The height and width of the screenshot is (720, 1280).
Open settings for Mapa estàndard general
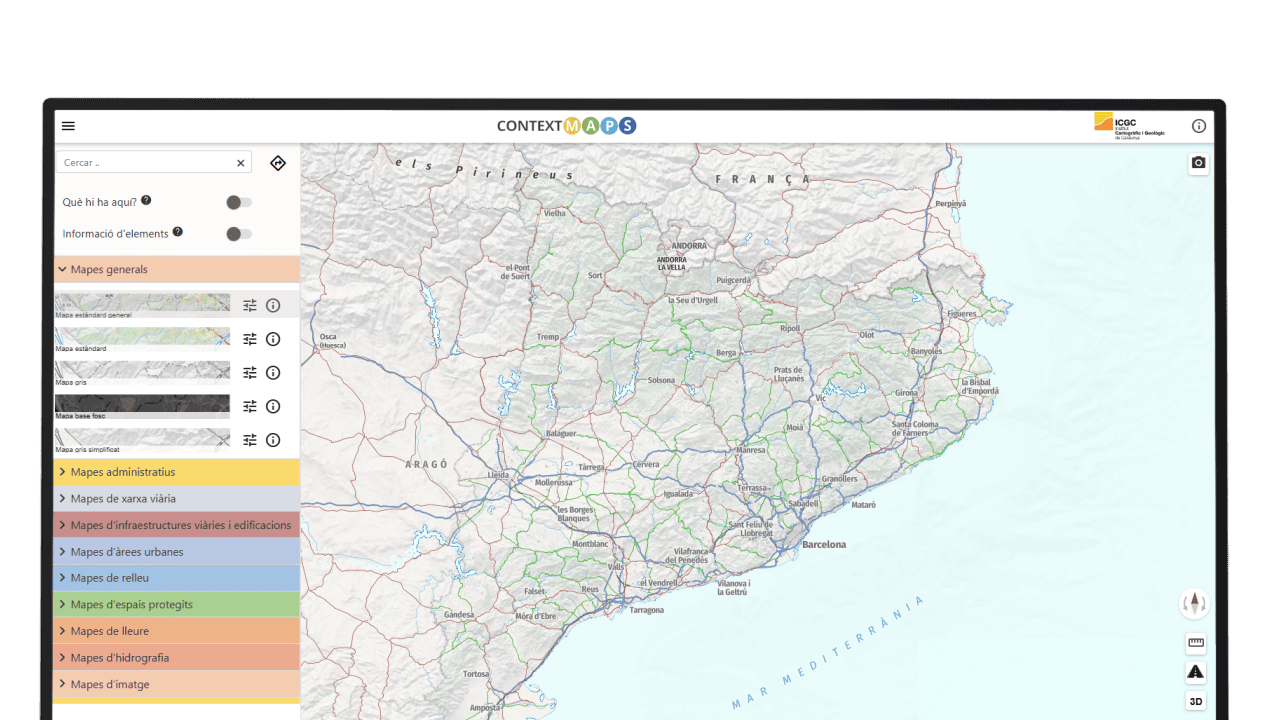pos(250,305)
